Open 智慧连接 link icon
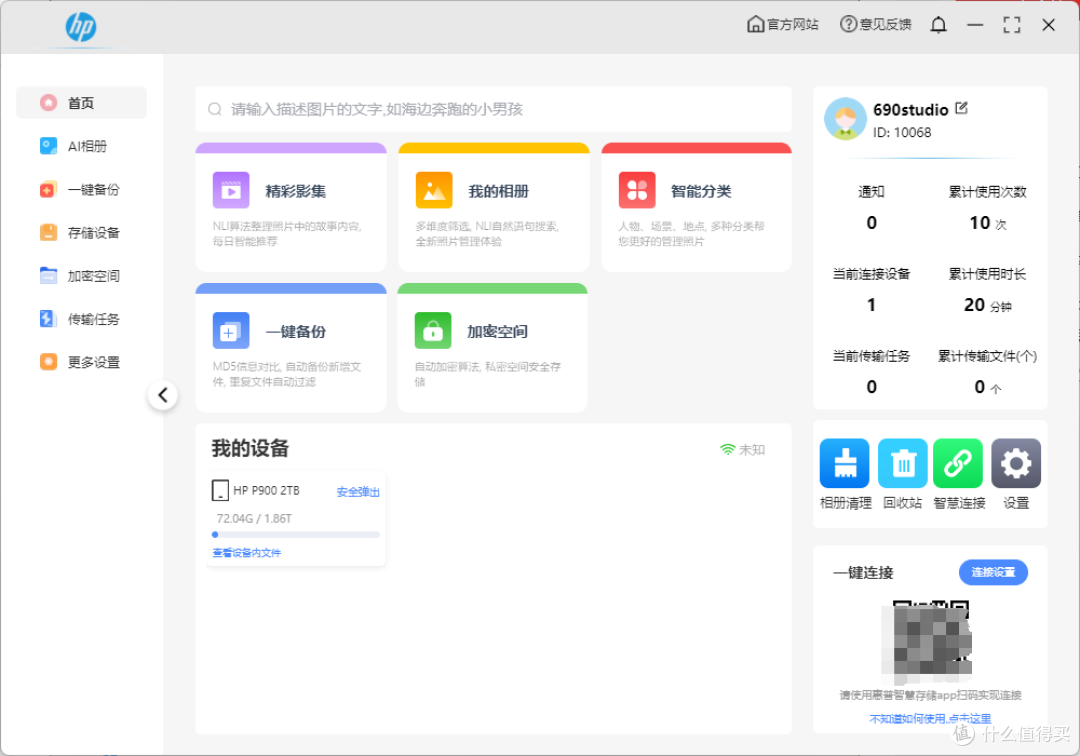Screen dimensions: 1080x756 coord(958,463)
